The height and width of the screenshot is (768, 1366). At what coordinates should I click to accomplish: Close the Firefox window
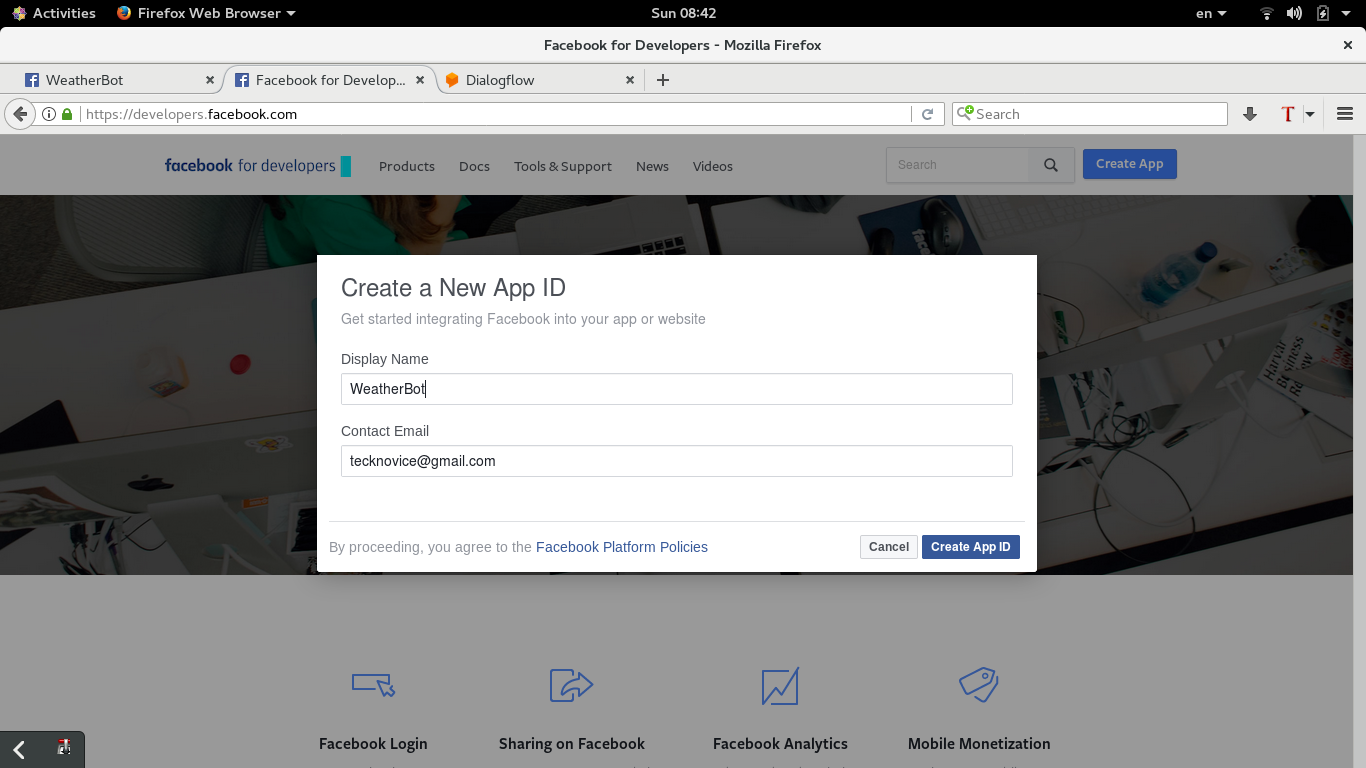1348,45
